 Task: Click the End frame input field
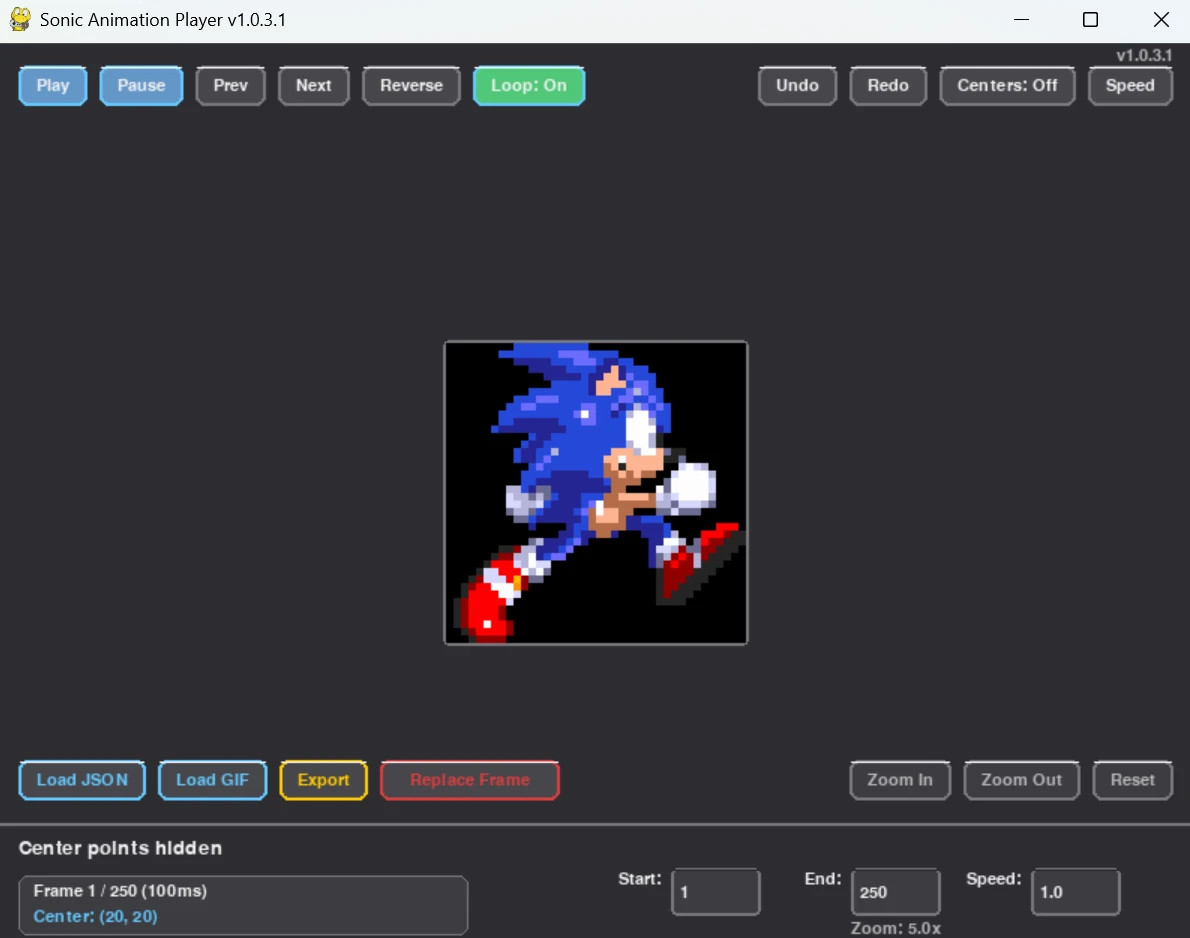[x=896, y=892]
